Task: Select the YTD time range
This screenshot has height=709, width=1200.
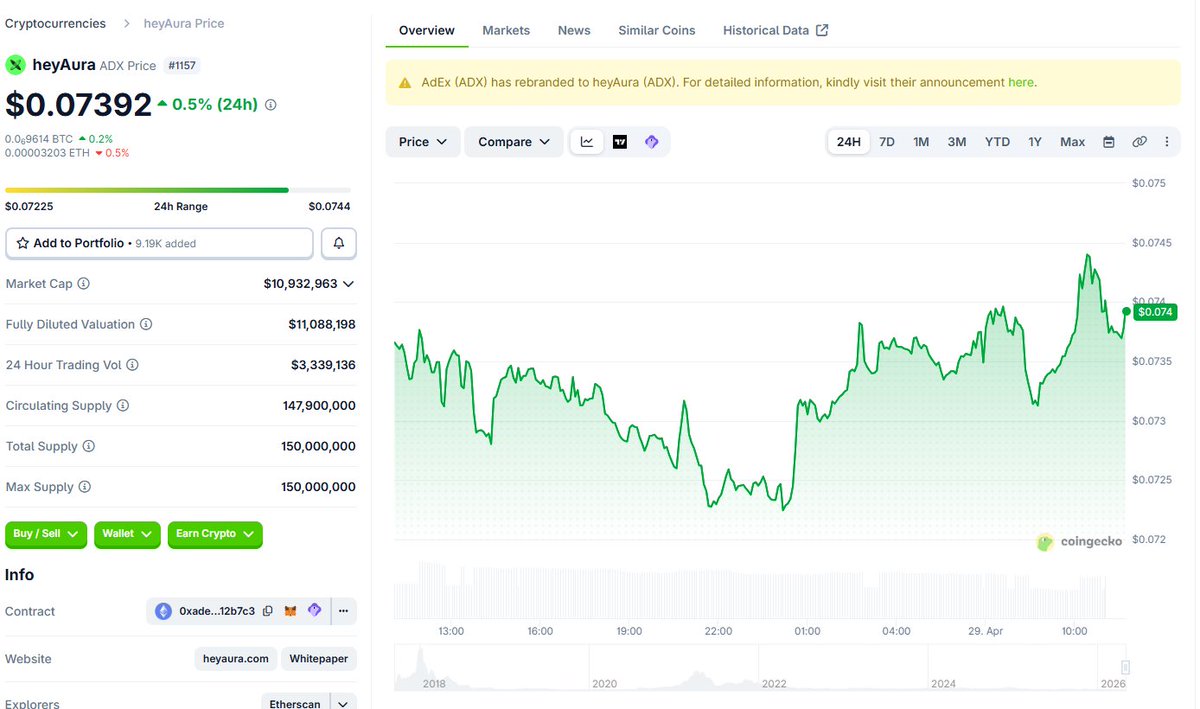Action: click(997, 142)
